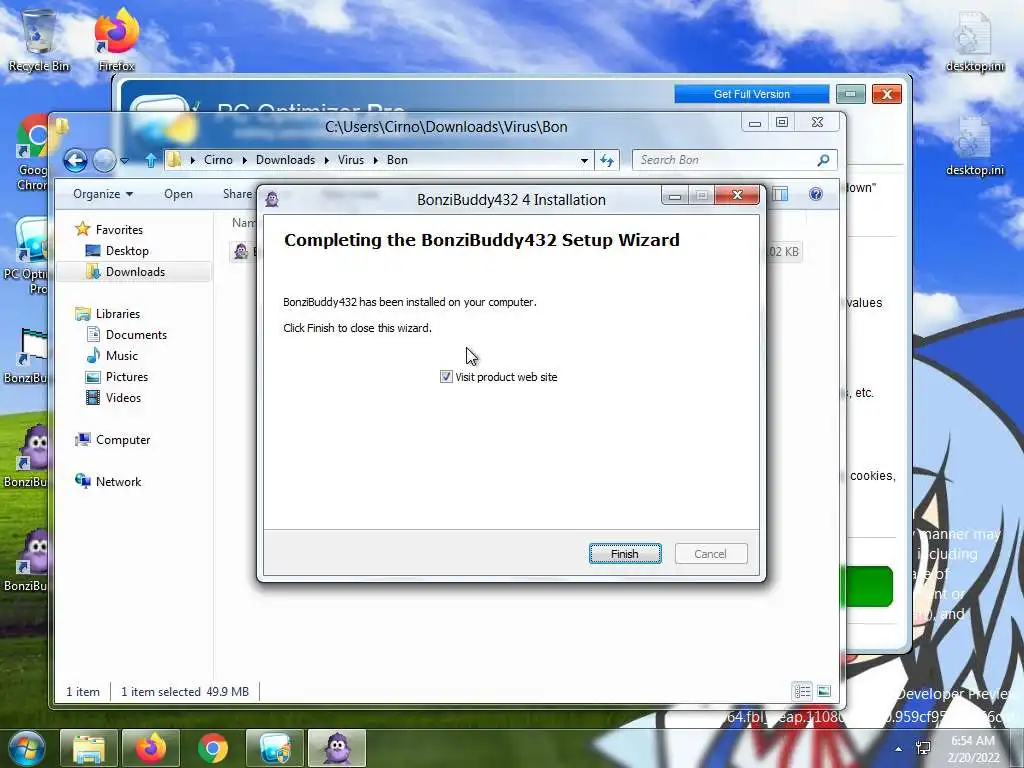Click Virus in the address breadcrumb
This screenshot has height=768, width=1024.
click(351, 160)
